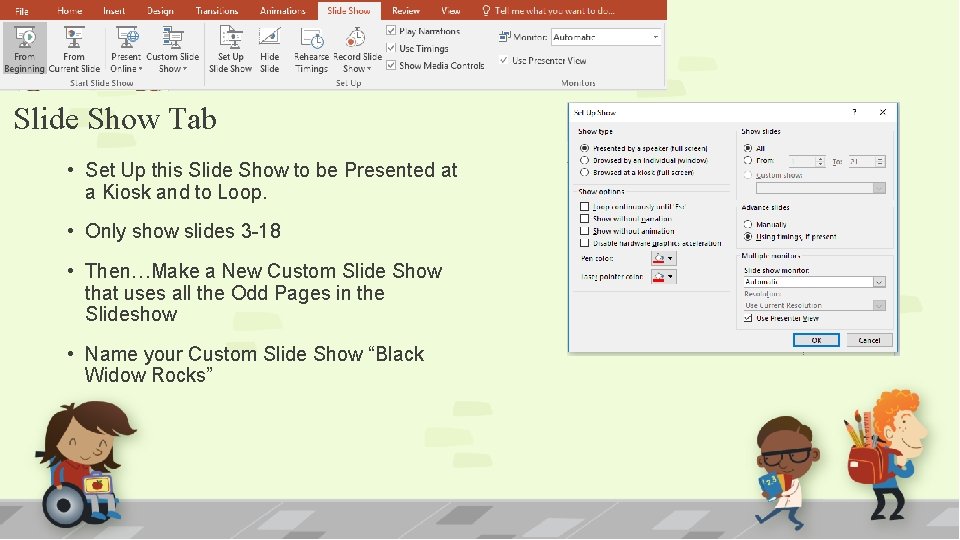The image size is (960, 540).
Task: Click the From slide number field
Action: point(802,161)
